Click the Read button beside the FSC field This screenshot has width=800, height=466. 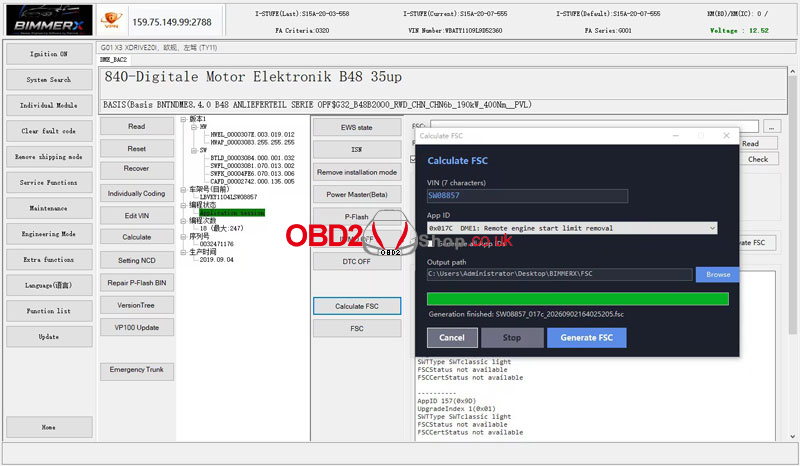(x=758, y=143)
